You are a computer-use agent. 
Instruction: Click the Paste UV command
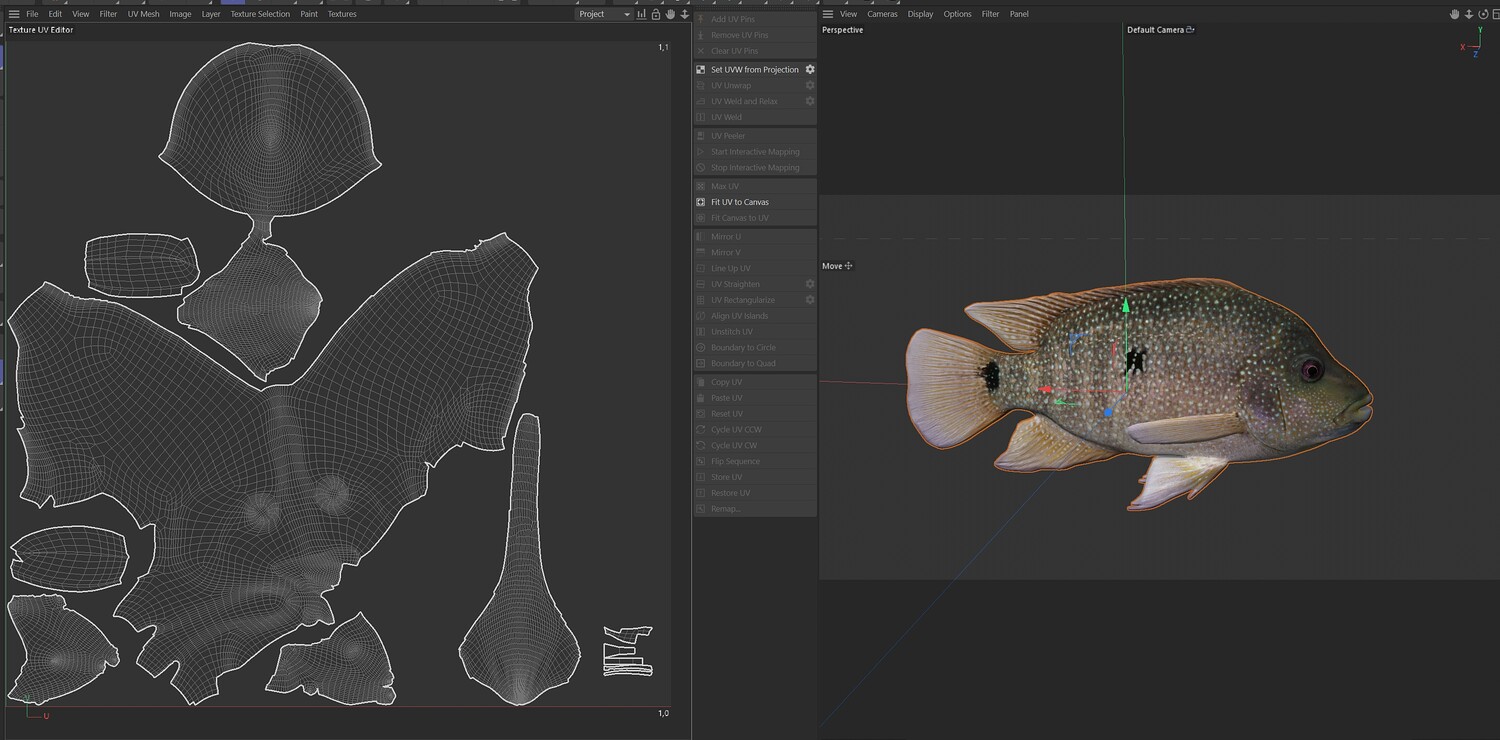pos(755,398)
